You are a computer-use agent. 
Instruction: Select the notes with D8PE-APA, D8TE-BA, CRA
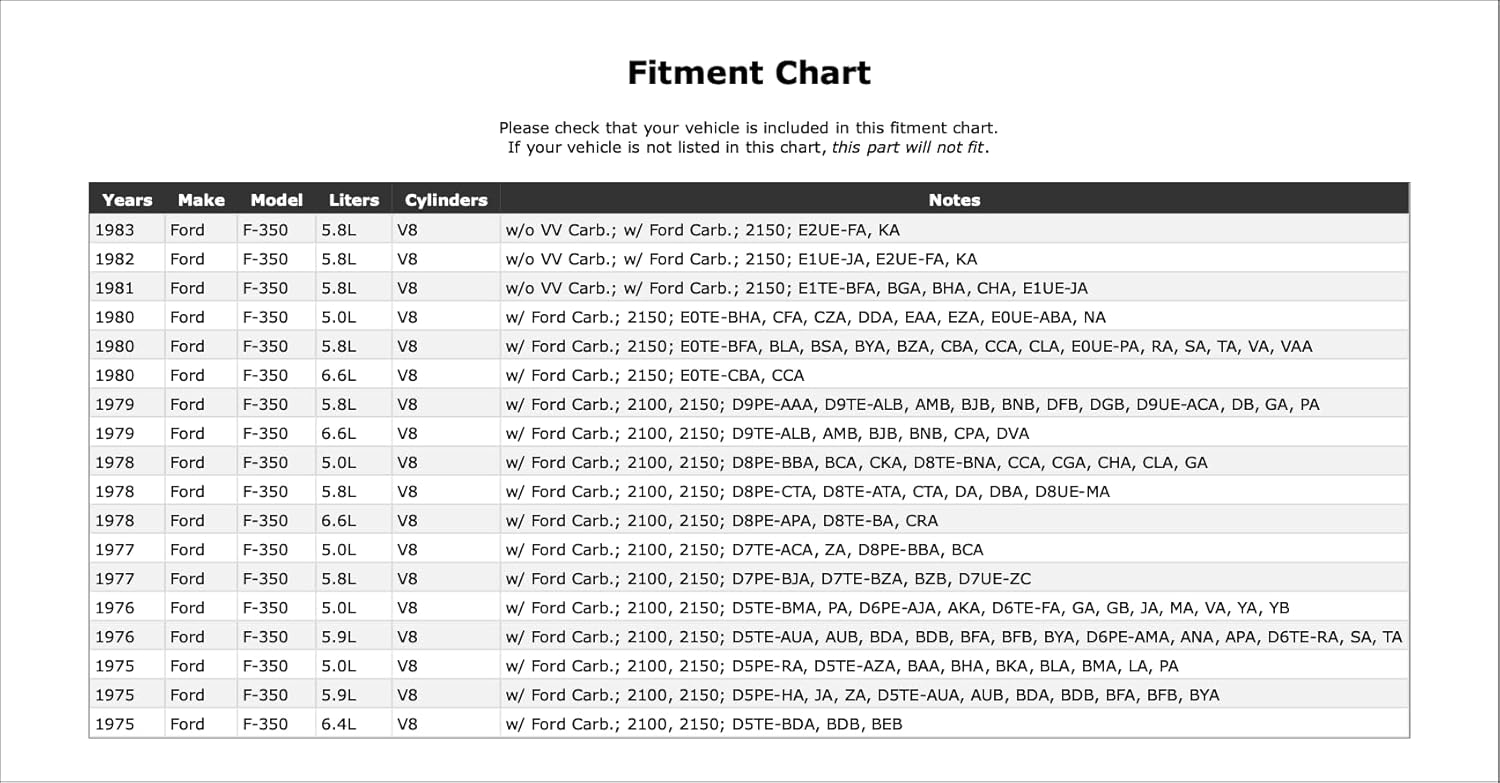coord(722,521)
